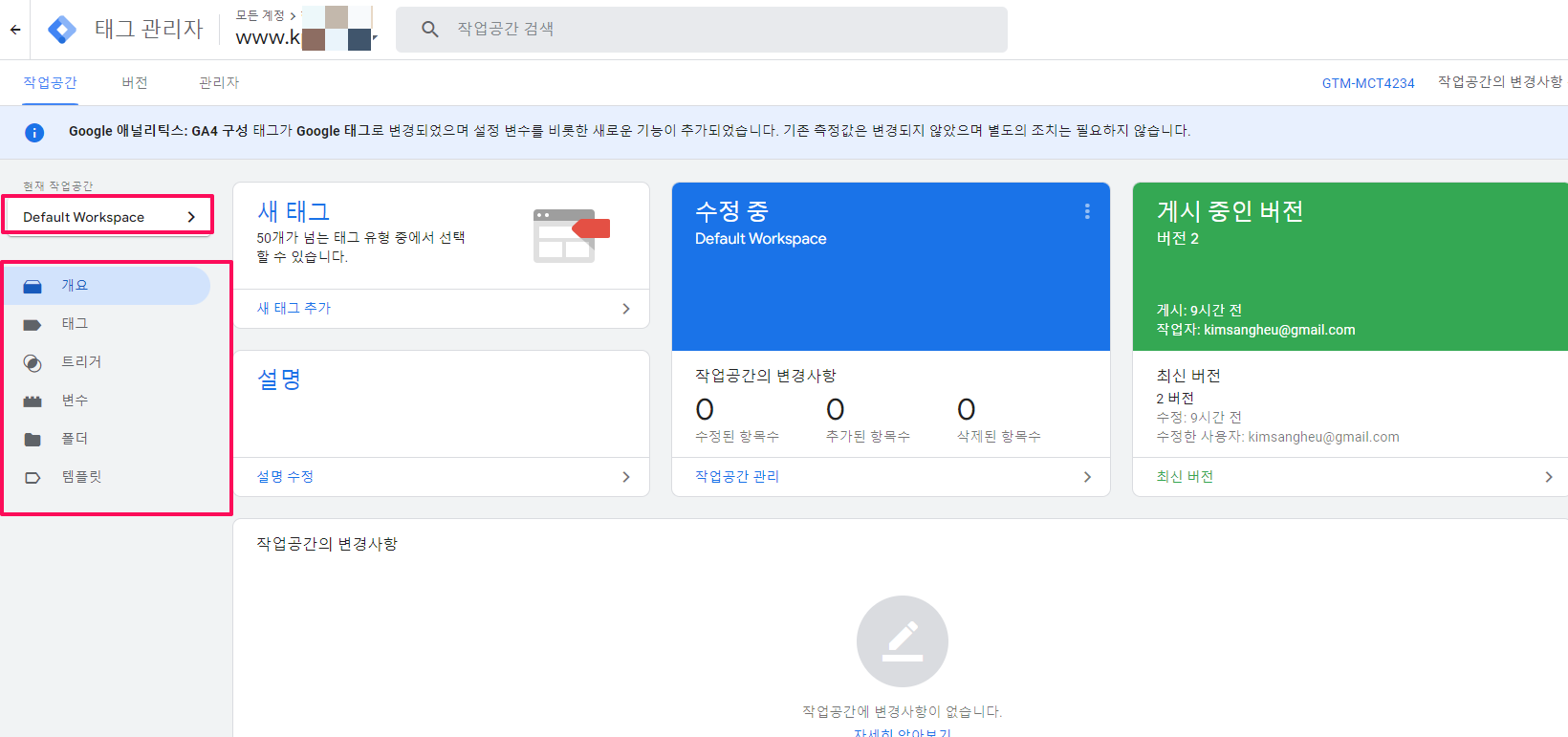Click the 새 태그 card heading
Screen dimensions: 1568x737
tap(294, 211)
